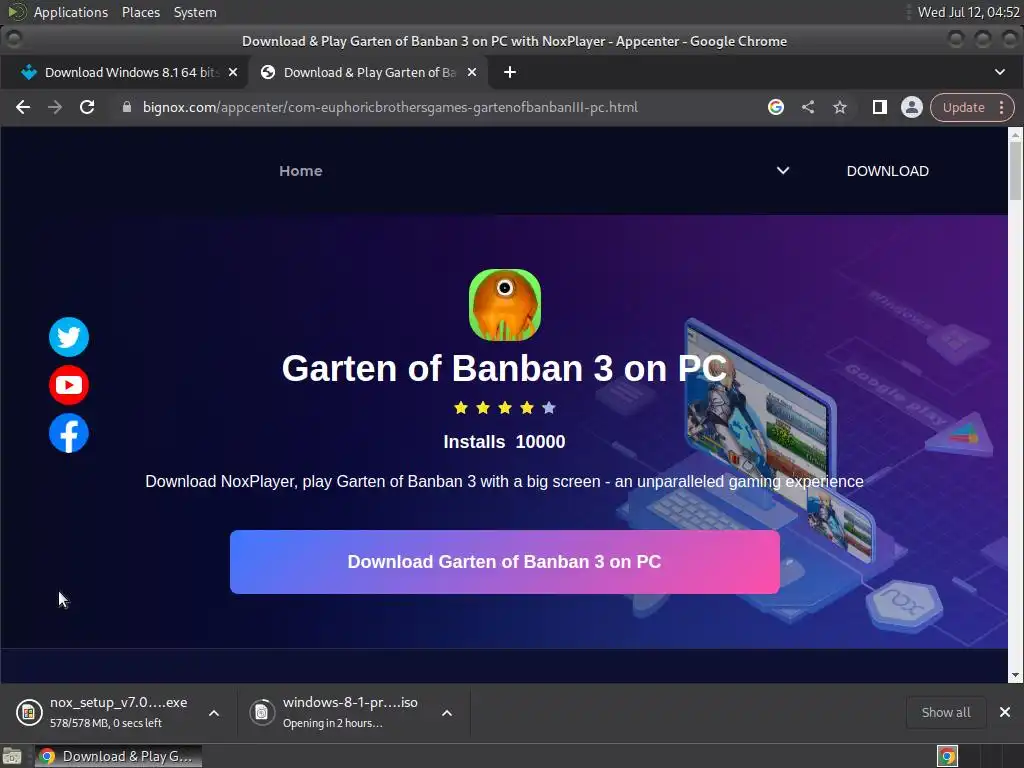Click the Garten of Banban 3 on PC heading

504,368
